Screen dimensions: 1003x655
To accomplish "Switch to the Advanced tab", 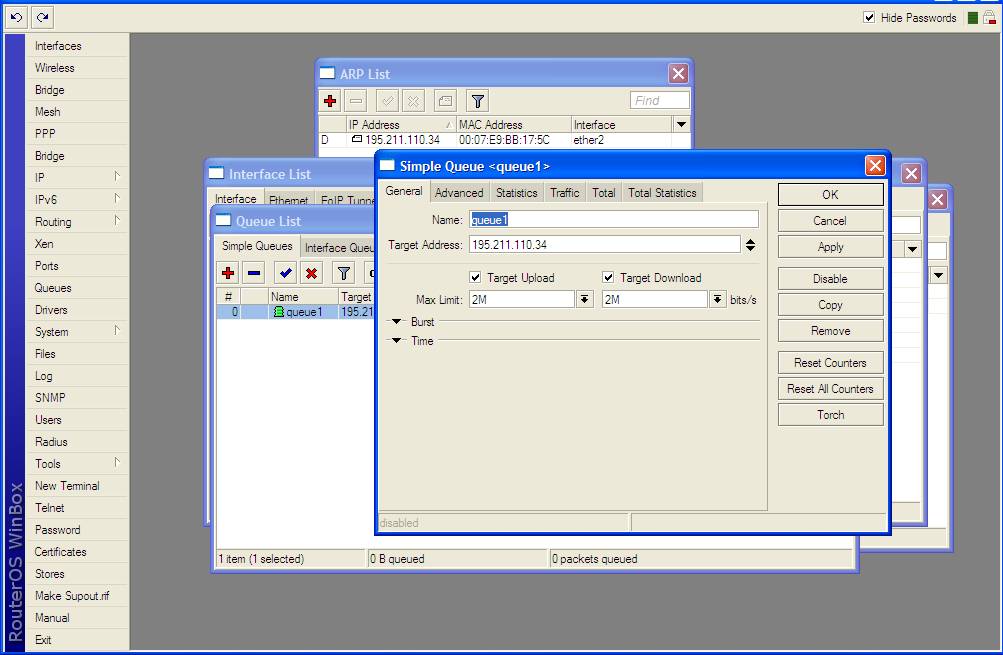I will coord(459,193).
